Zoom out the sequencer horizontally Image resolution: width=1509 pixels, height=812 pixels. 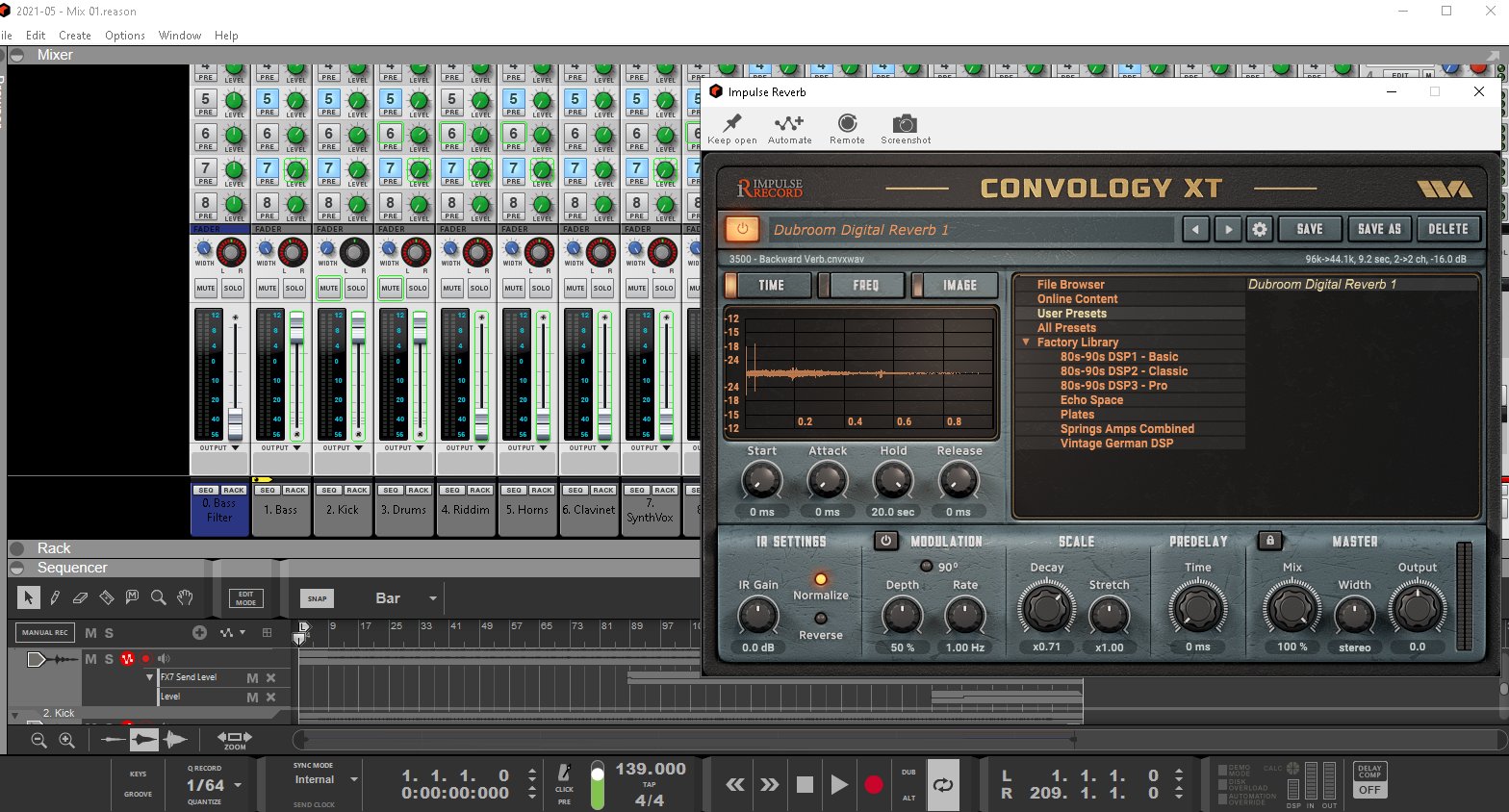[39, 740]
